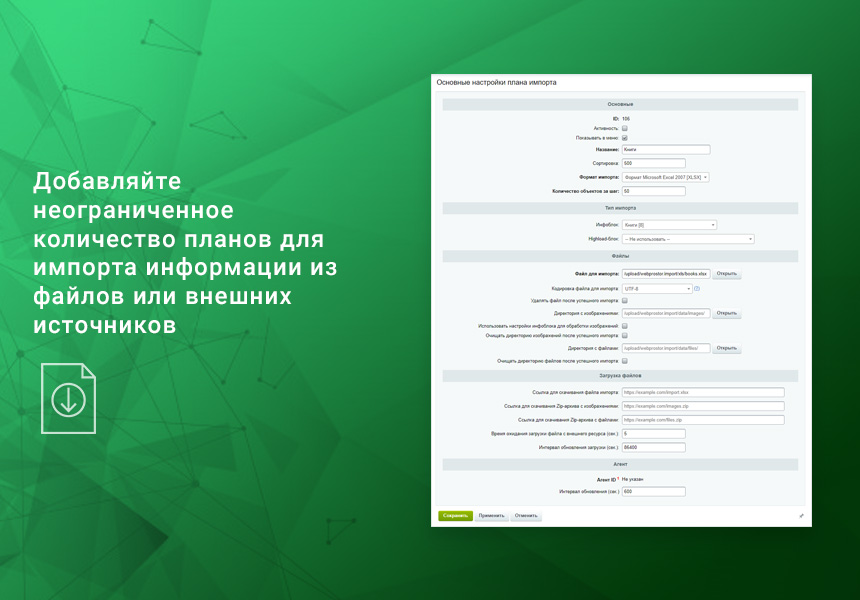860x600 pixels.
Task: Expand the Highload-блок dropdown
Action: (688, 239)
